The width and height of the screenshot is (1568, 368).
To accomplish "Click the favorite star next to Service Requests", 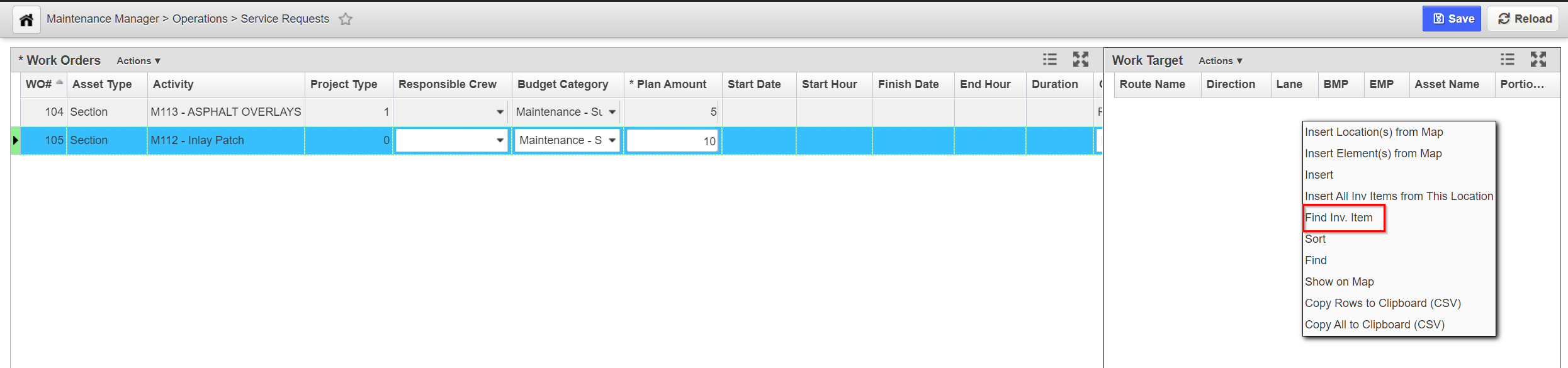I will (x=346, y=19).
